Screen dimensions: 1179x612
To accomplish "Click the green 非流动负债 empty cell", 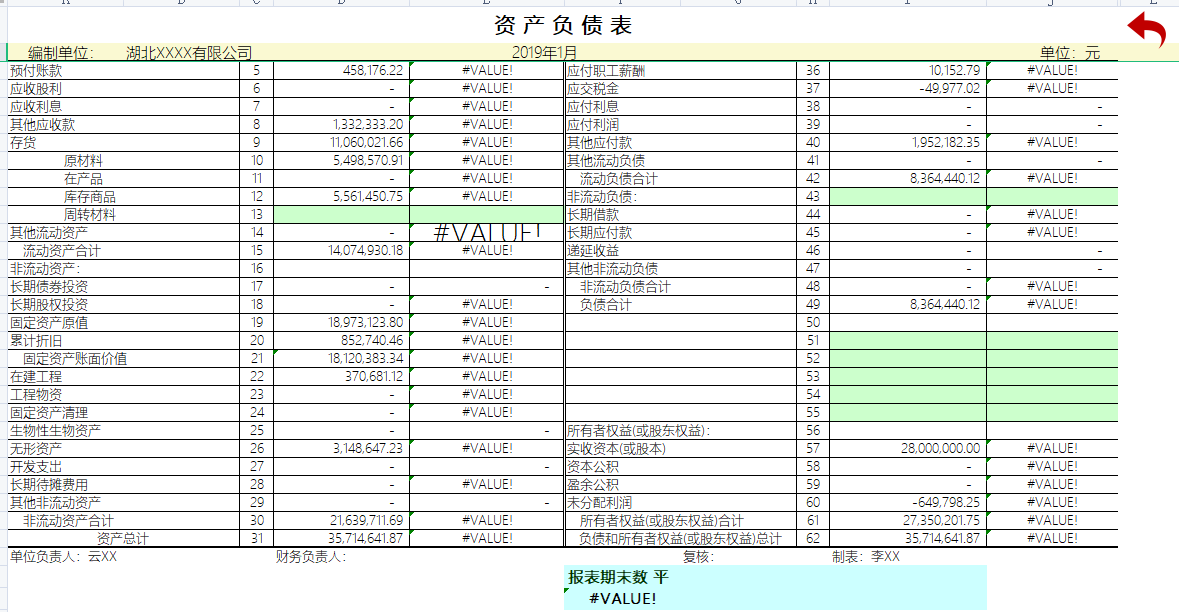I will click(x=910, y=195).
